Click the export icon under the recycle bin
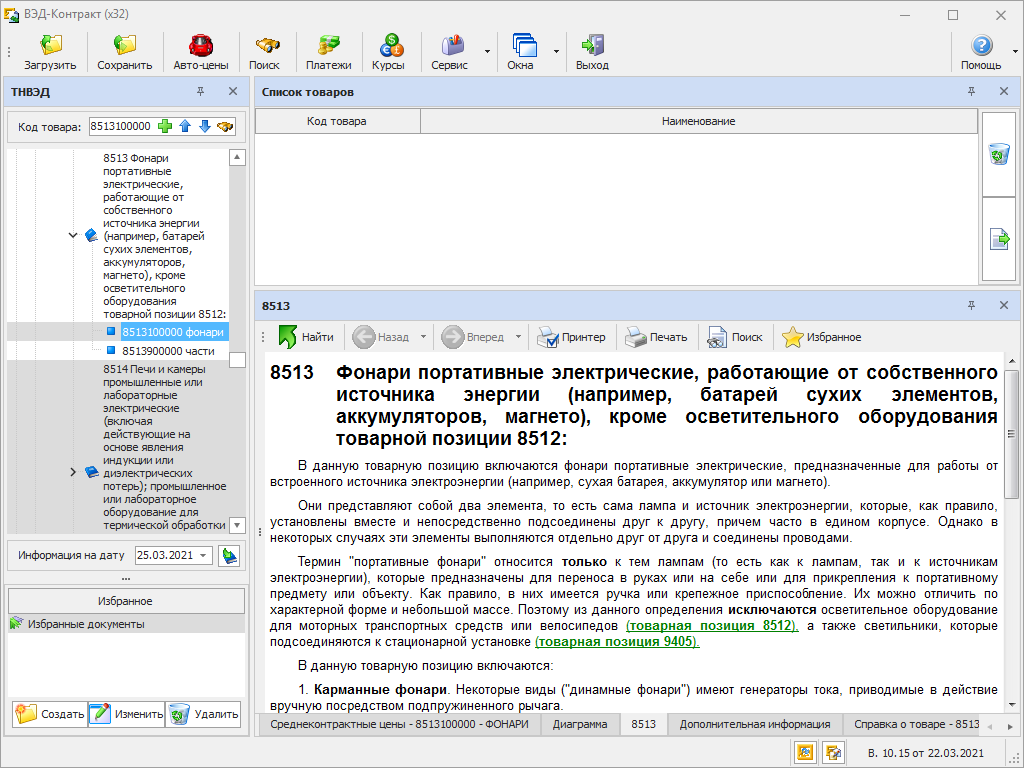The height and width of the screenshot is (768, 1024). coord(999,239)
